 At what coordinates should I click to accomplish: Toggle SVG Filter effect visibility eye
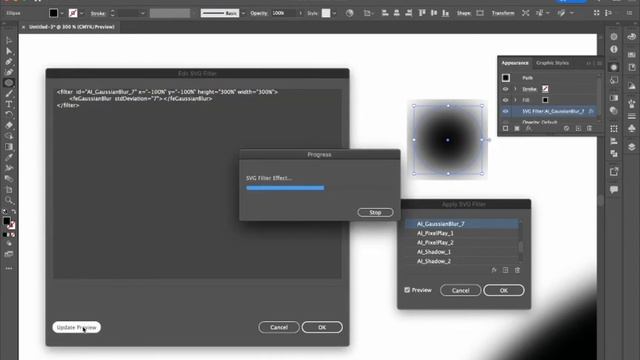(505, 111)
